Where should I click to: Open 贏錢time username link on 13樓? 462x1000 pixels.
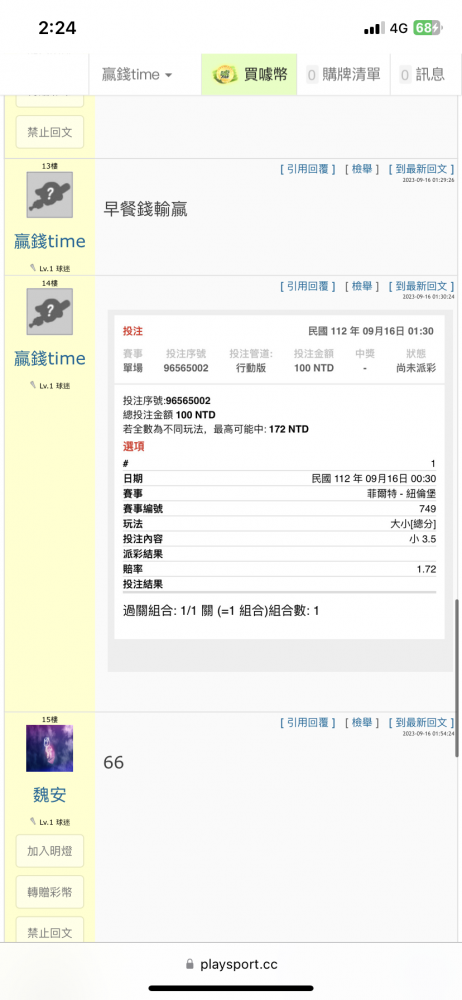pos(50,242)
